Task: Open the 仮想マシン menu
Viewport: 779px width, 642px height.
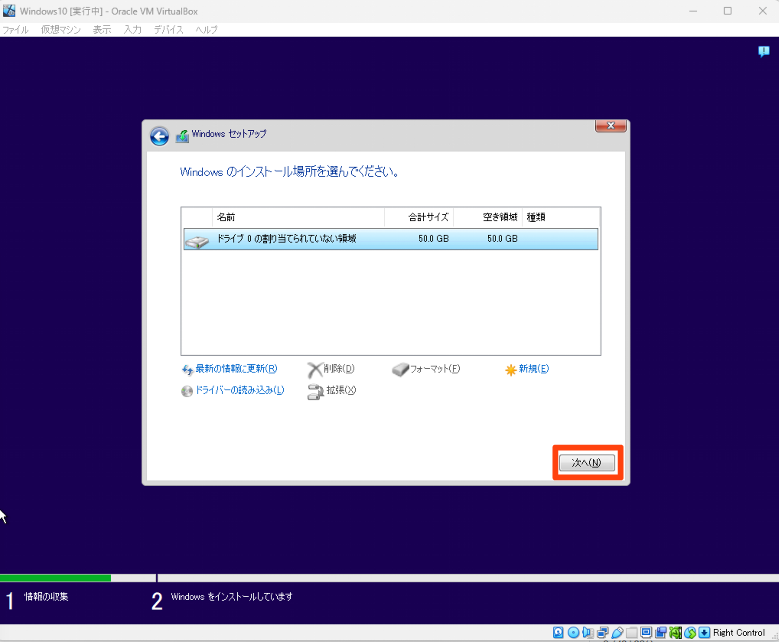Action: (61, 30)
